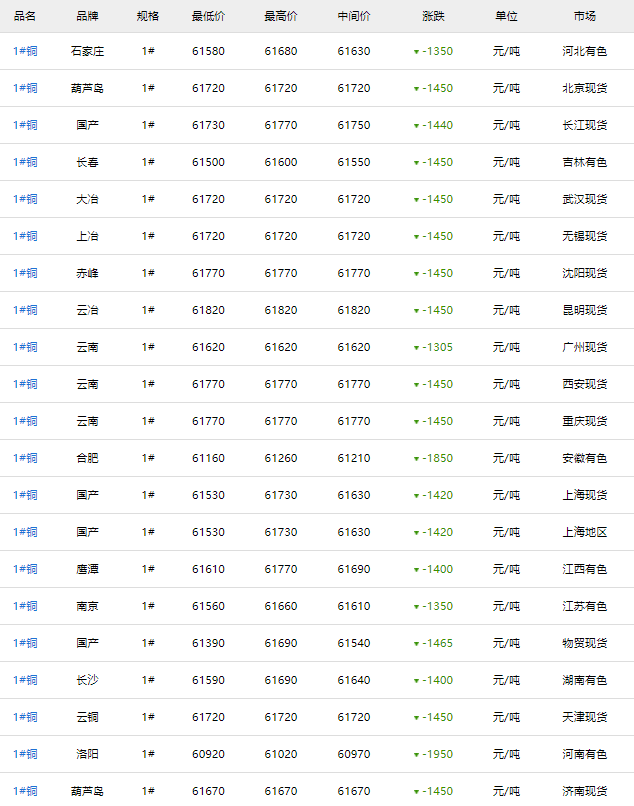
Task: Click the 市场 column header
Action: [x=585, y=16]
